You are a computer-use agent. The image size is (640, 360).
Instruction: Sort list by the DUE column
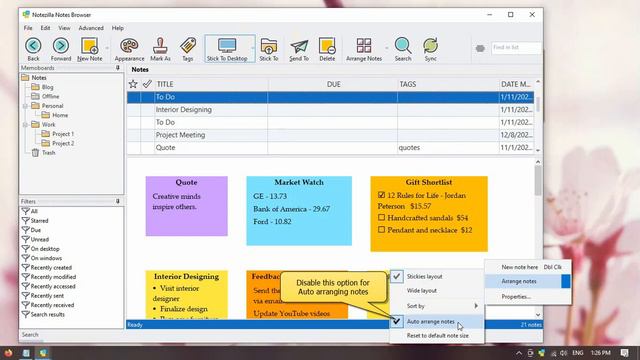coord(333,84)
